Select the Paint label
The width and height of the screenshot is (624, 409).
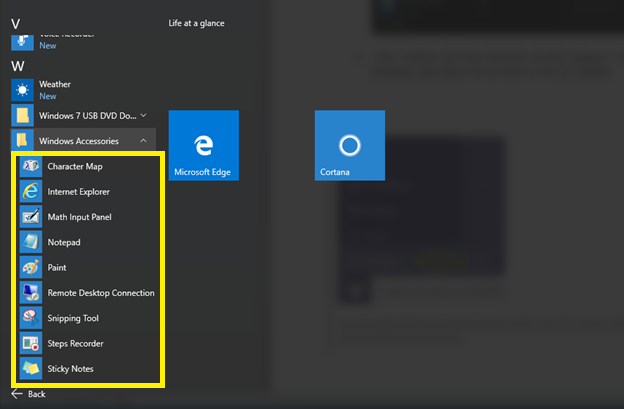pos(57,268)
